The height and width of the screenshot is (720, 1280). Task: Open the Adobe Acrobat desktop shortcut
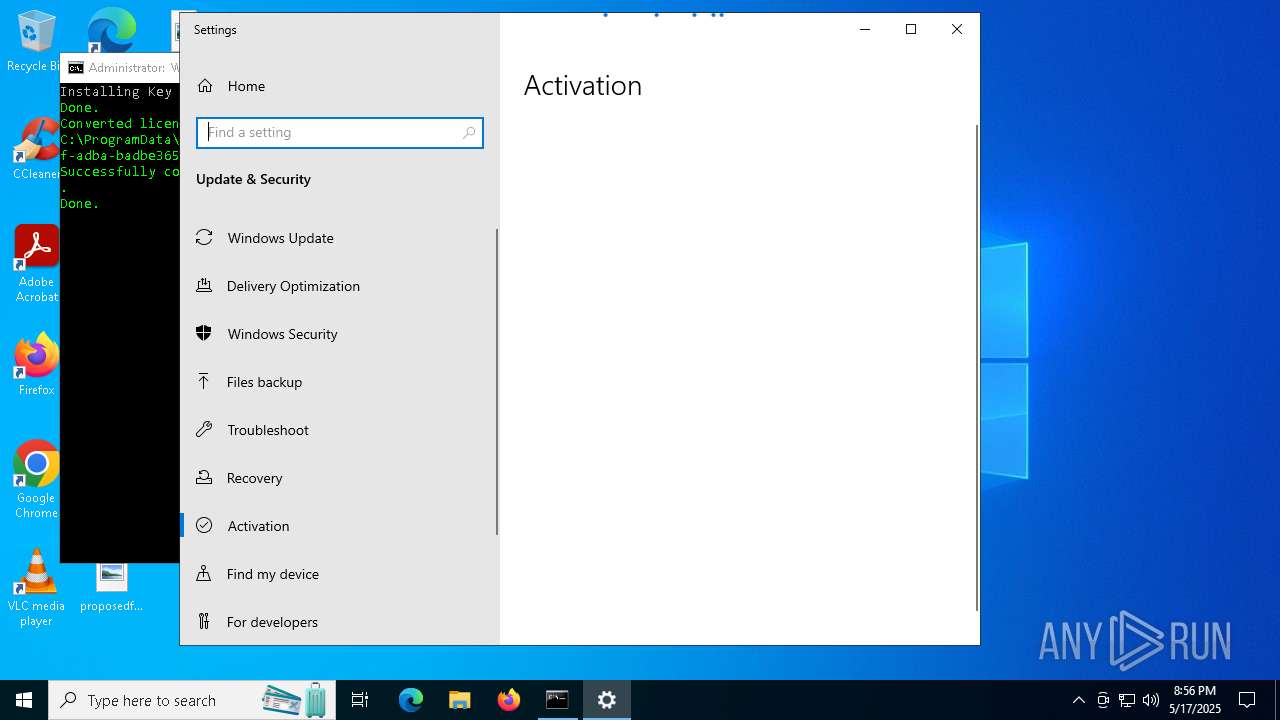coord(36,263)
